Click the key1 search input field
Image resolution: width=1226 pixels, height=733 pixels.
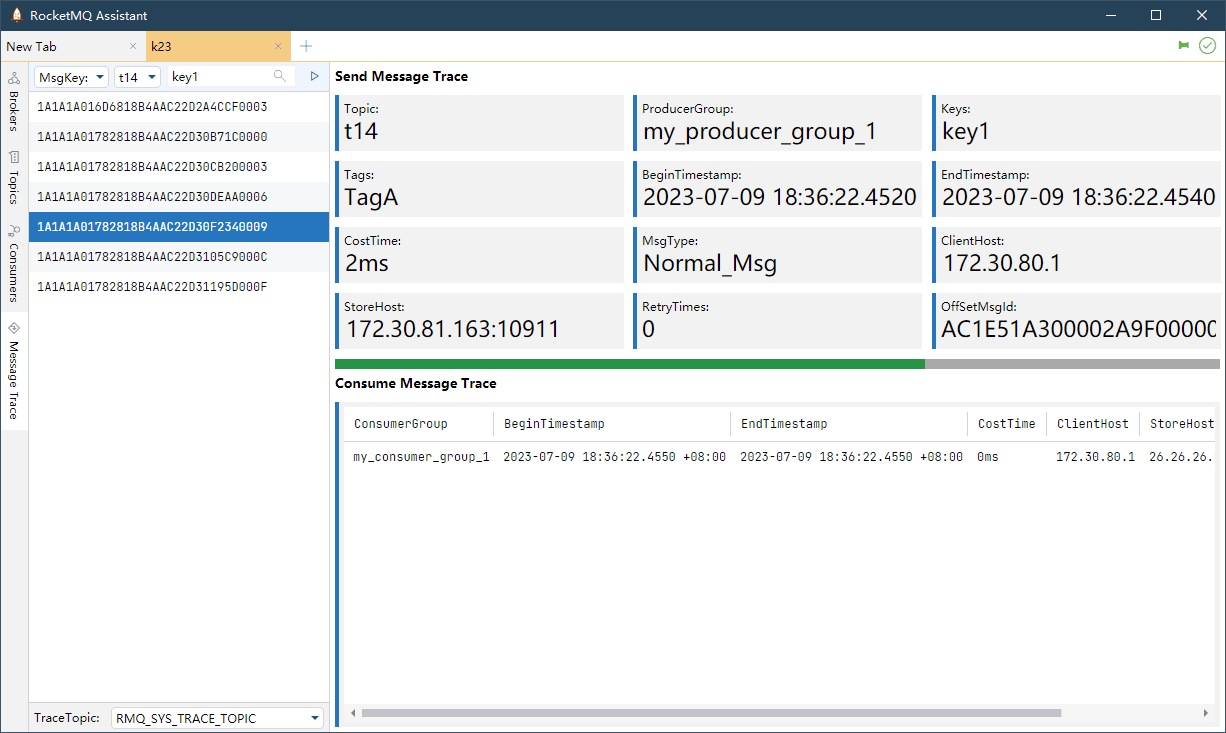(220, 77)
